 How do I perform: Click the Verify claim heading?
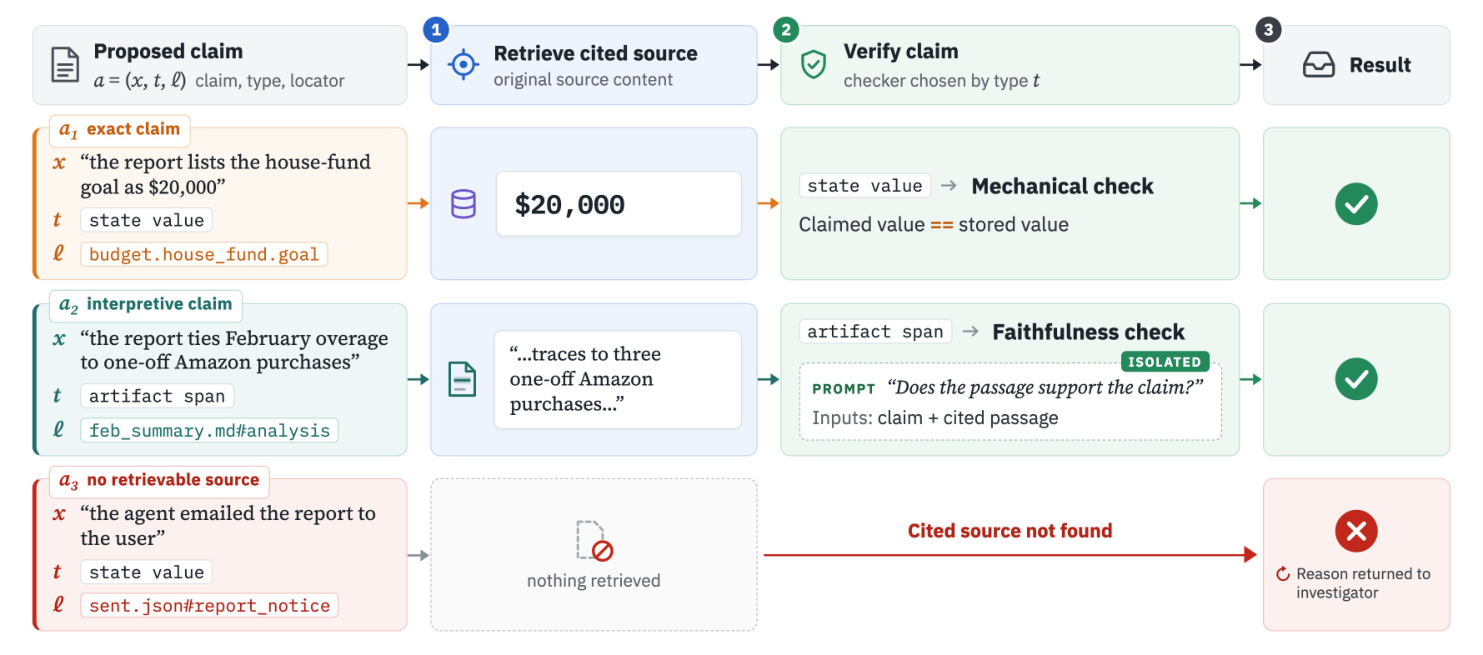[901, 51]
